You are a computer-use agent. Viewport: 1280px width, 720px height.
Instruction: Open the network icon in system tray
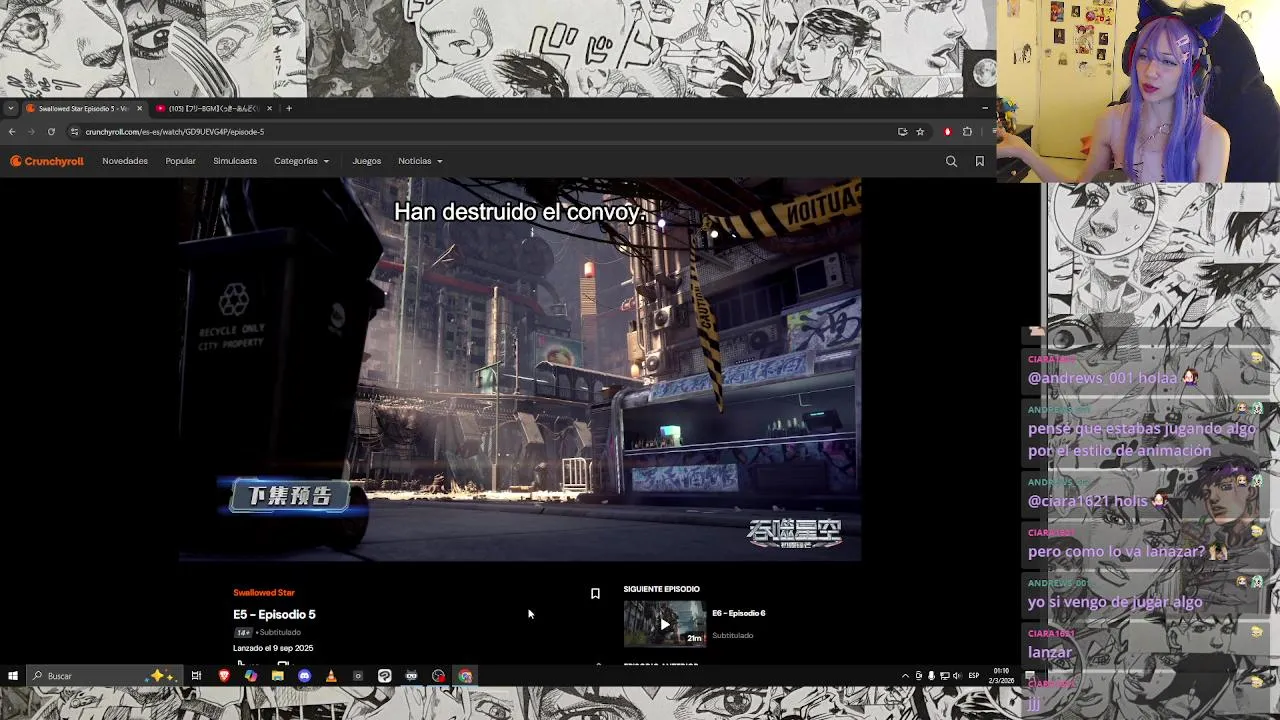coord(944,676)
